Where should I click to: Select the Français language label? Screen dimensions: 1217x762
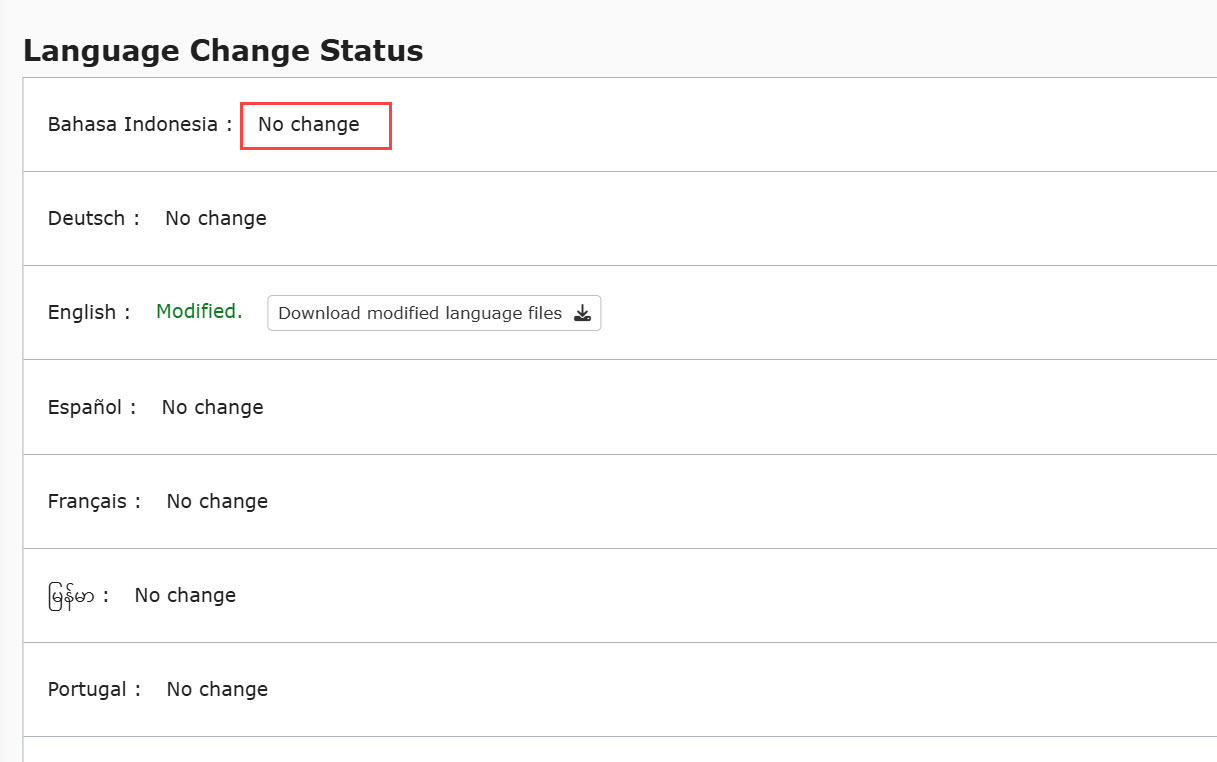coord(87,501)
